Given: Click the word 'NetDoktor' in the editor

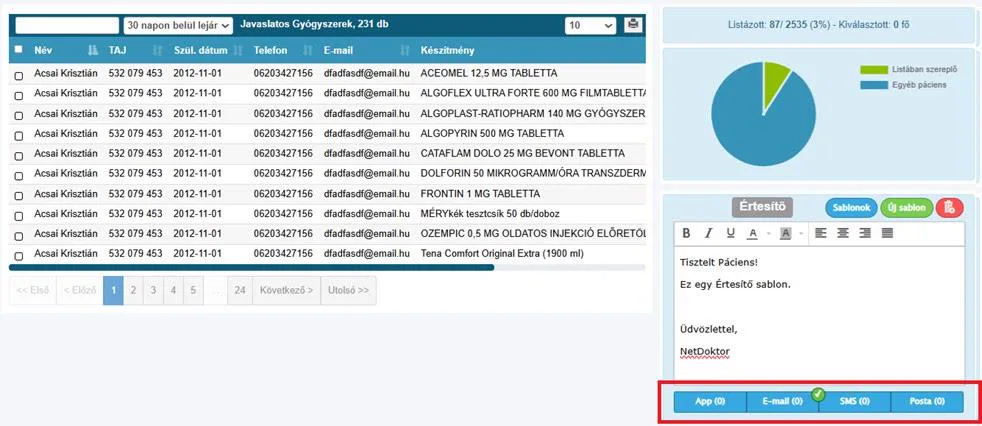Looking at the screenshot, I should tap(705, 351).
